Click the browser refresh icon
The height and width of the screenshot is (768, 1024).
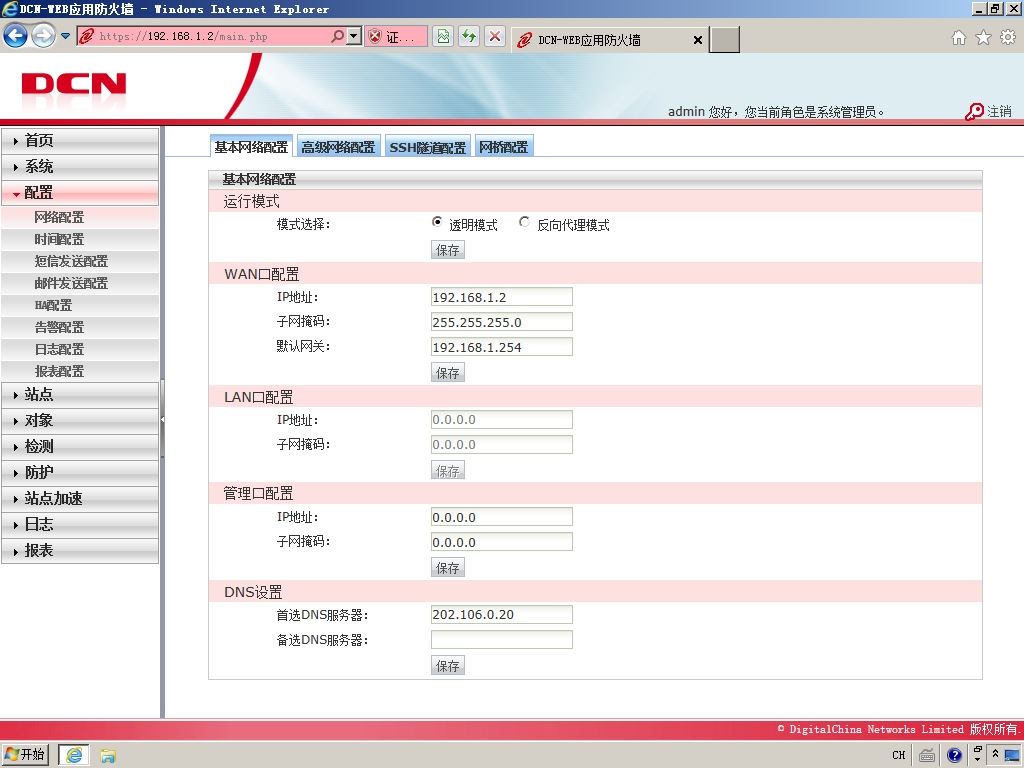tap(469, 36)
